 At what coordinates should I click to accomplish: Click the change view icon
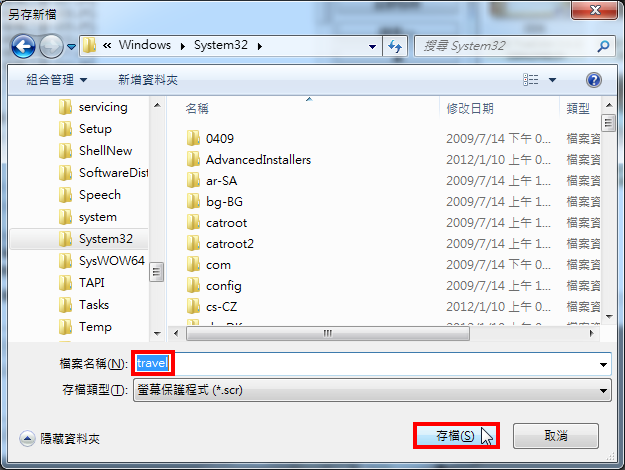pos(531,80)
